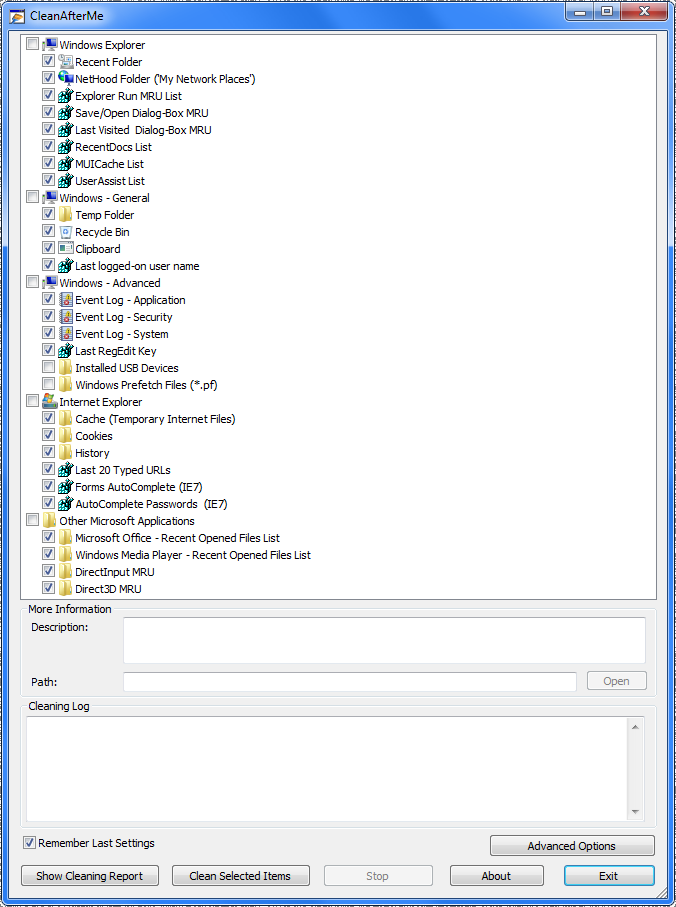
Task: Click the Event Log - Application icon
Action: (x=65, y=300)
